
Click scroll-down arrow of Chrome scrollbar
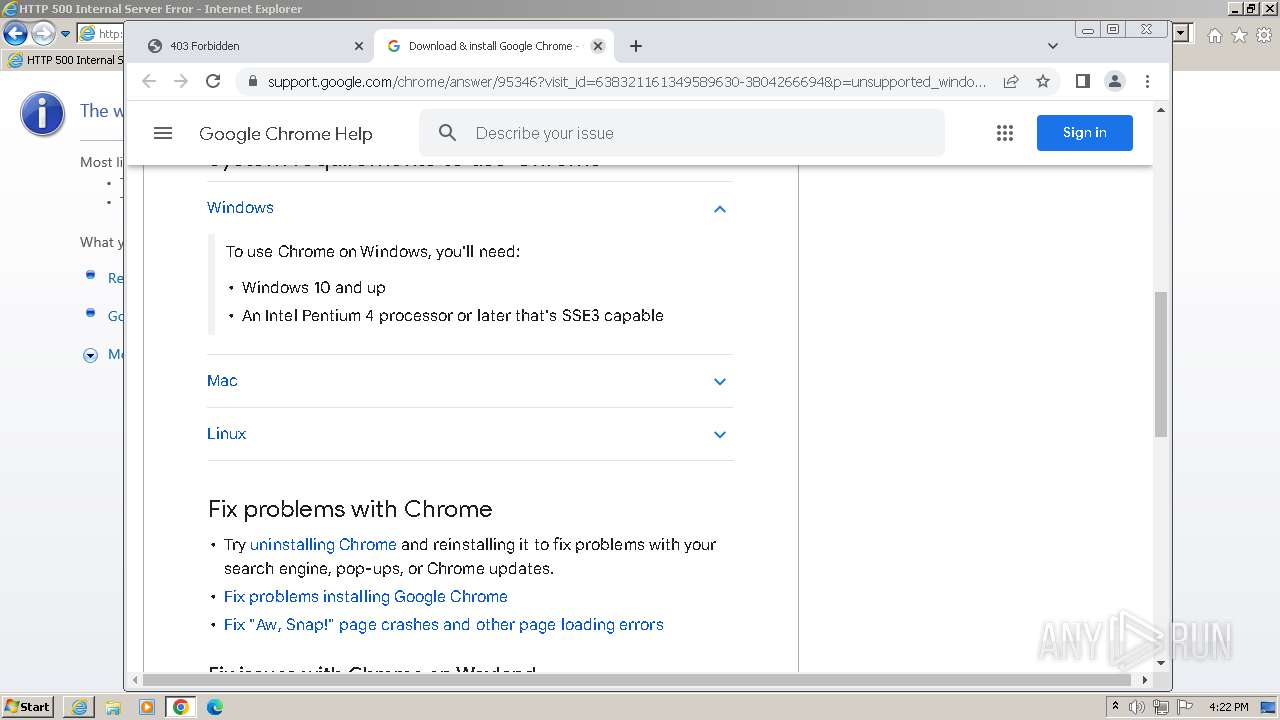pos(1160,662)
